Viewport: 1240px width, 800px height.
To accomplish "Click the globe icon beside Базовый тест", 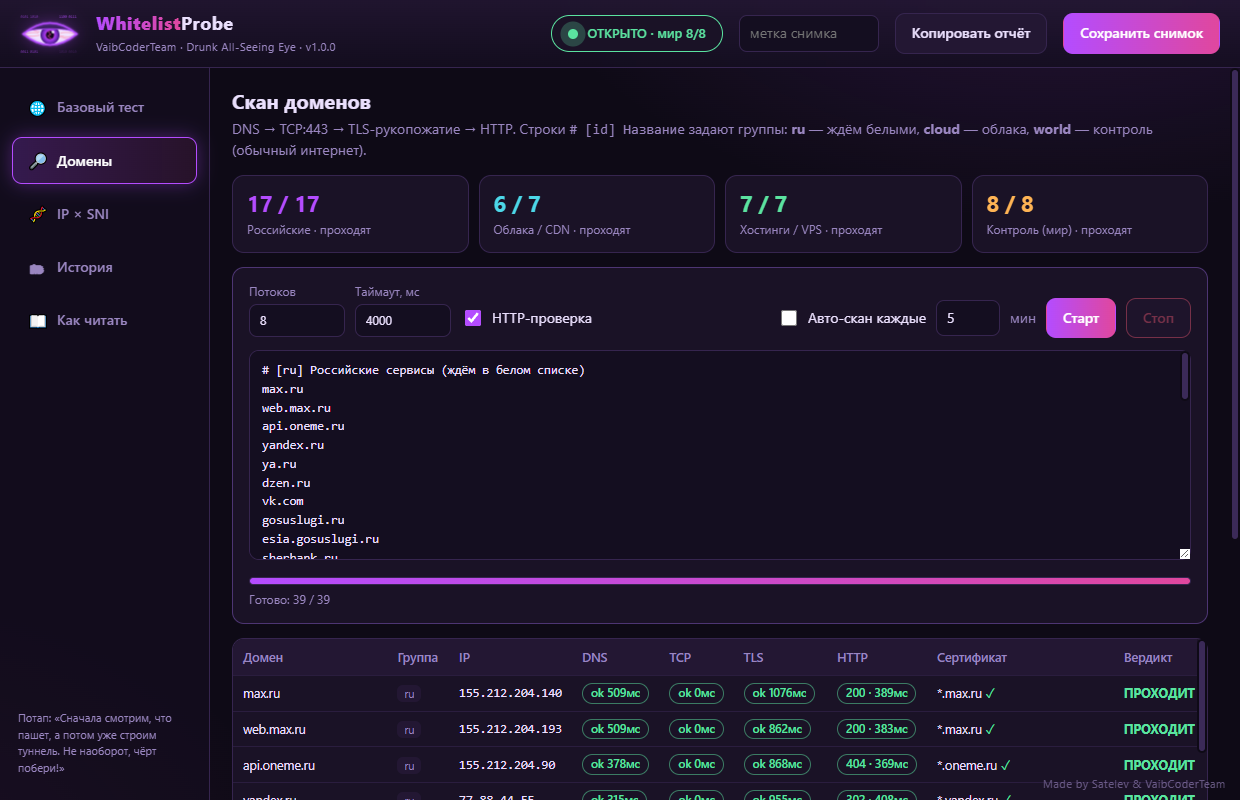I will [37, 108].
